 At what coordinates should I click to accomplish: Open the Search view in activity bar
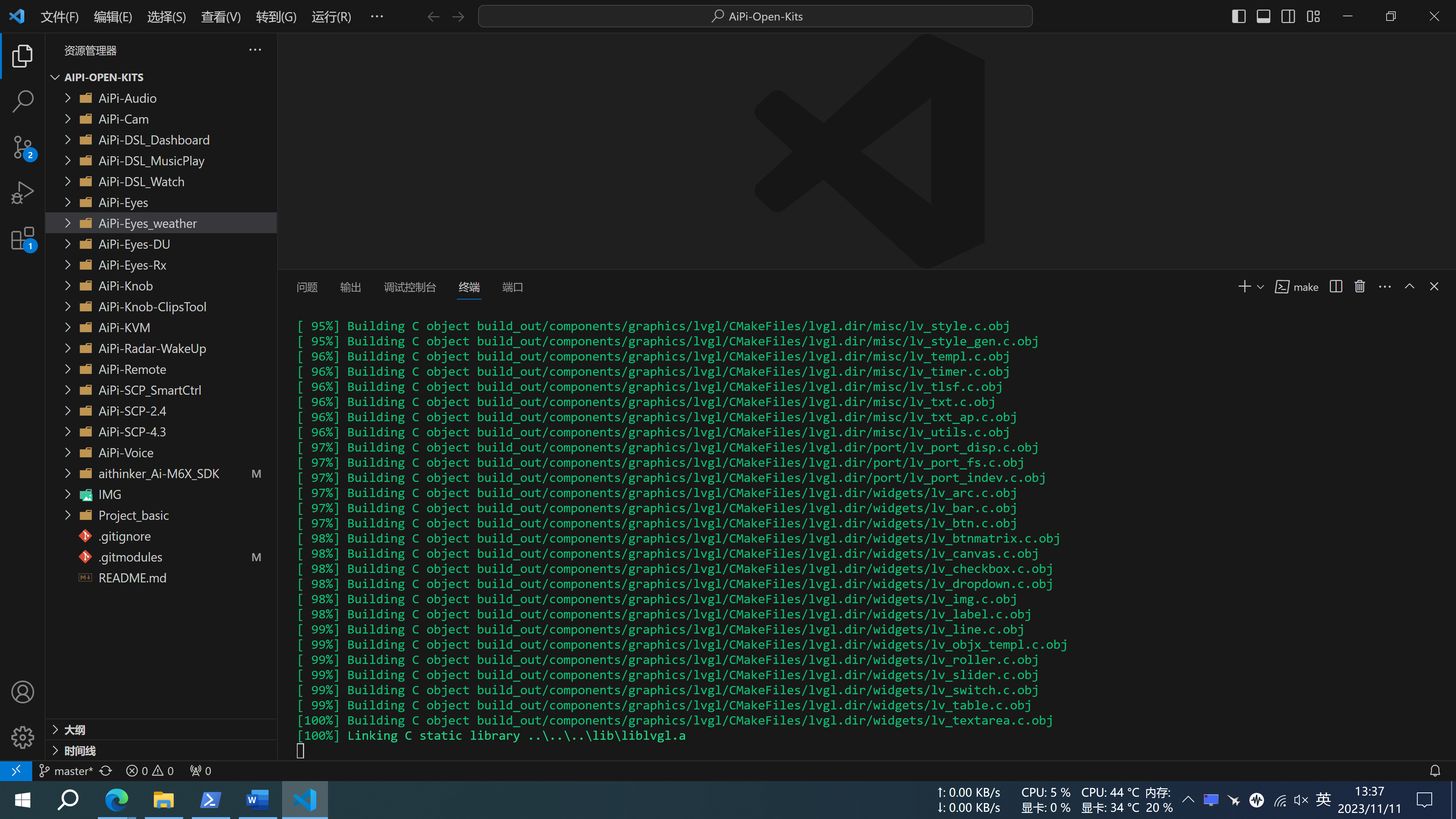[x=23, y=101]
